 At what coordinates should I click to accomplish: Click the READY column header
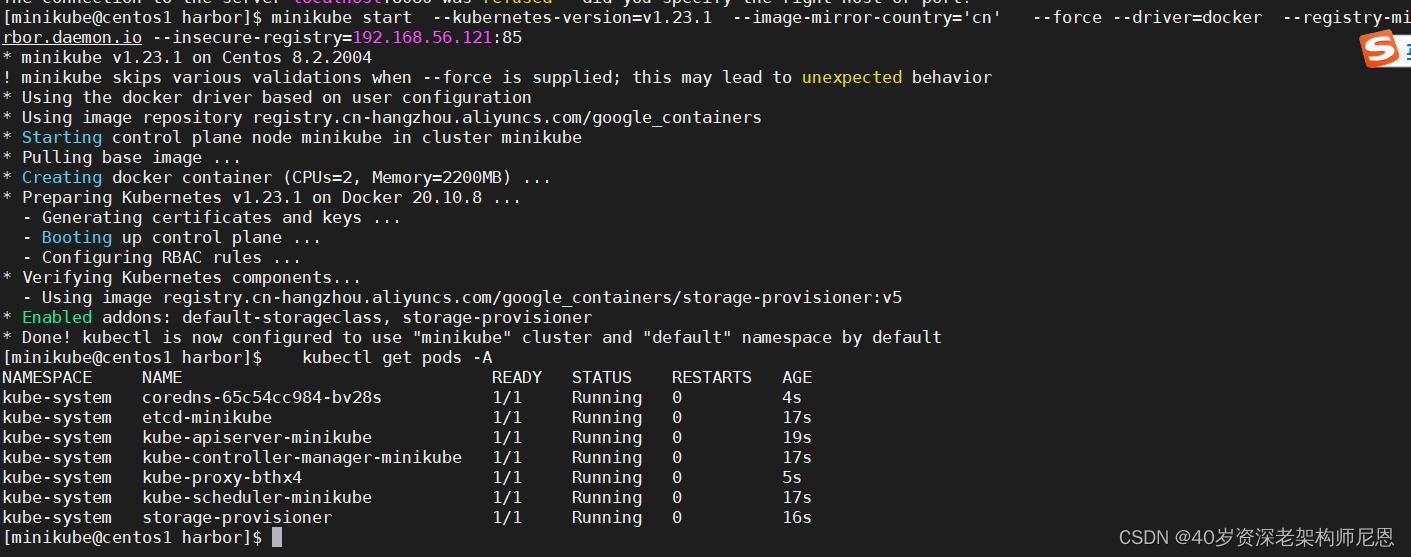(x=517, y=378)
